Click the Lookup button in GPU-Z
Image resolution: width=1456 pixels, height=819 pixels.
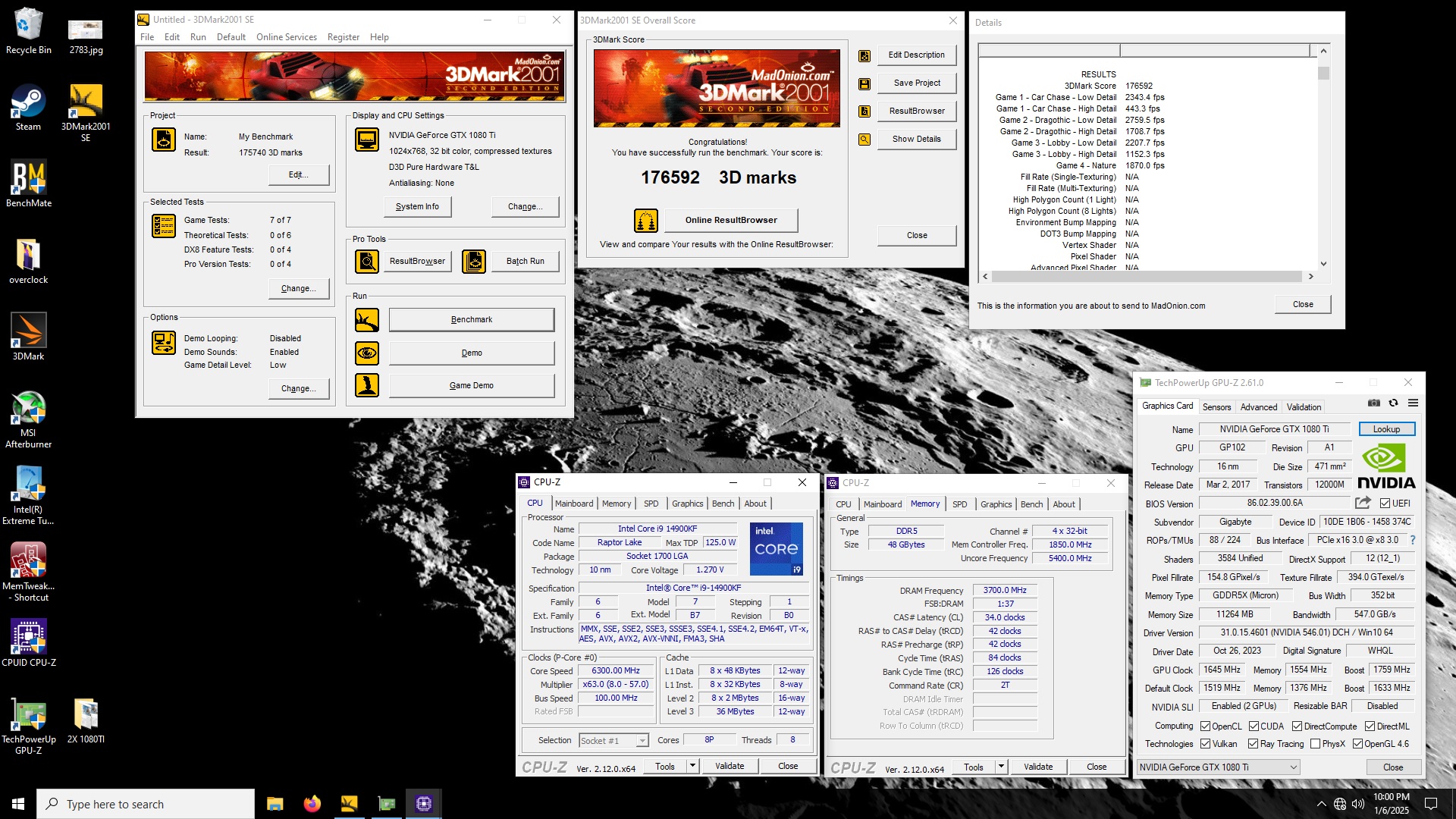coord(1386,429)
